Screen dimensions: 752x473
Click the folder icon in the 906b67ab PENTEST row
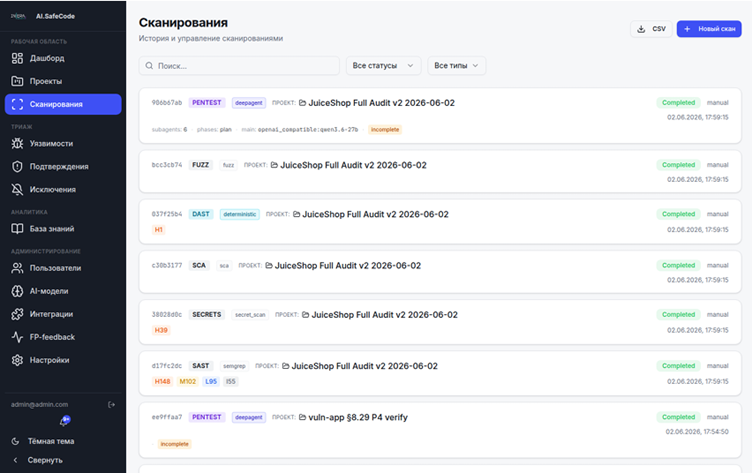click(x=303, y=103)
